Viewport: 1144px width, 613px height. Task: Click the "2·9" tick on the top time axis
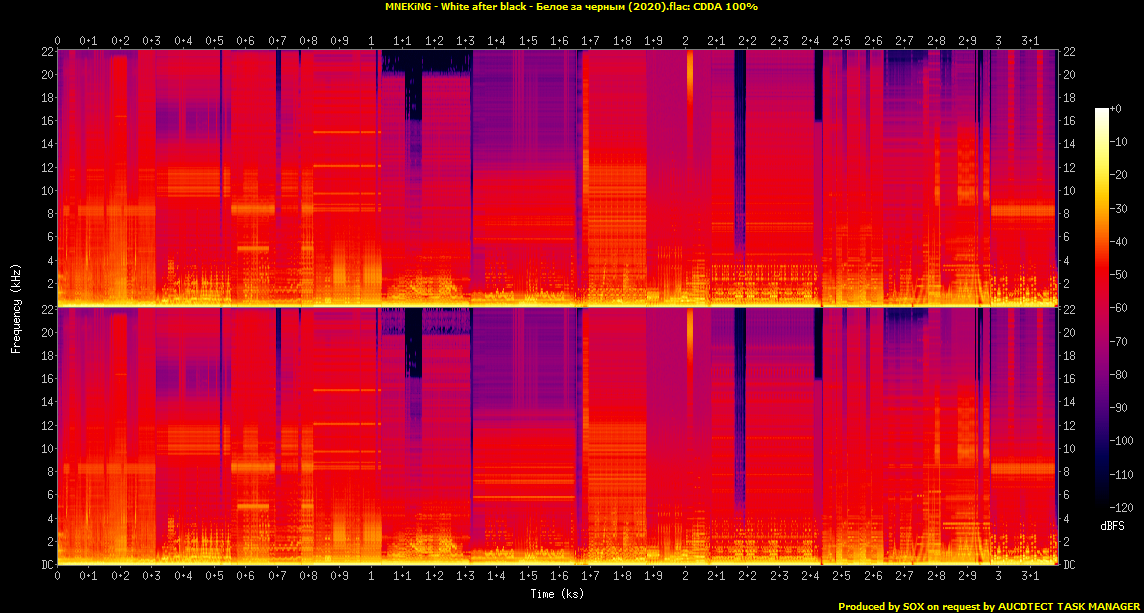[x=967, y=39]
